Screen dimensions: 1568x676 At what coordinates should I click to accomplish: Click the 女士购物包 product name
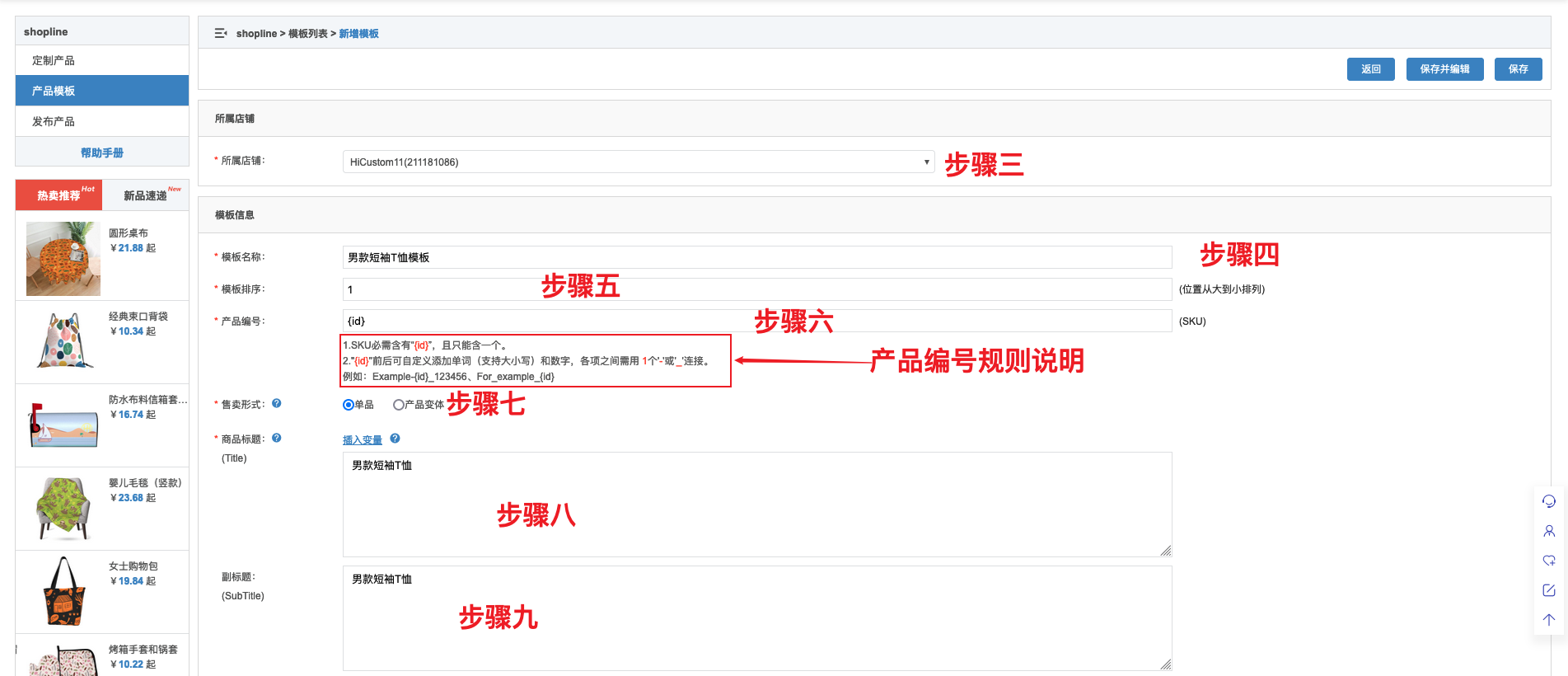pyautogui.click(x=133, y=566)
